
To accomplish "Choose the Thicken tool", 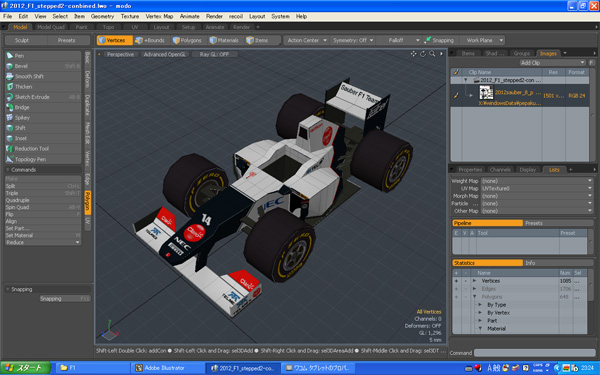I will point(43,87).
